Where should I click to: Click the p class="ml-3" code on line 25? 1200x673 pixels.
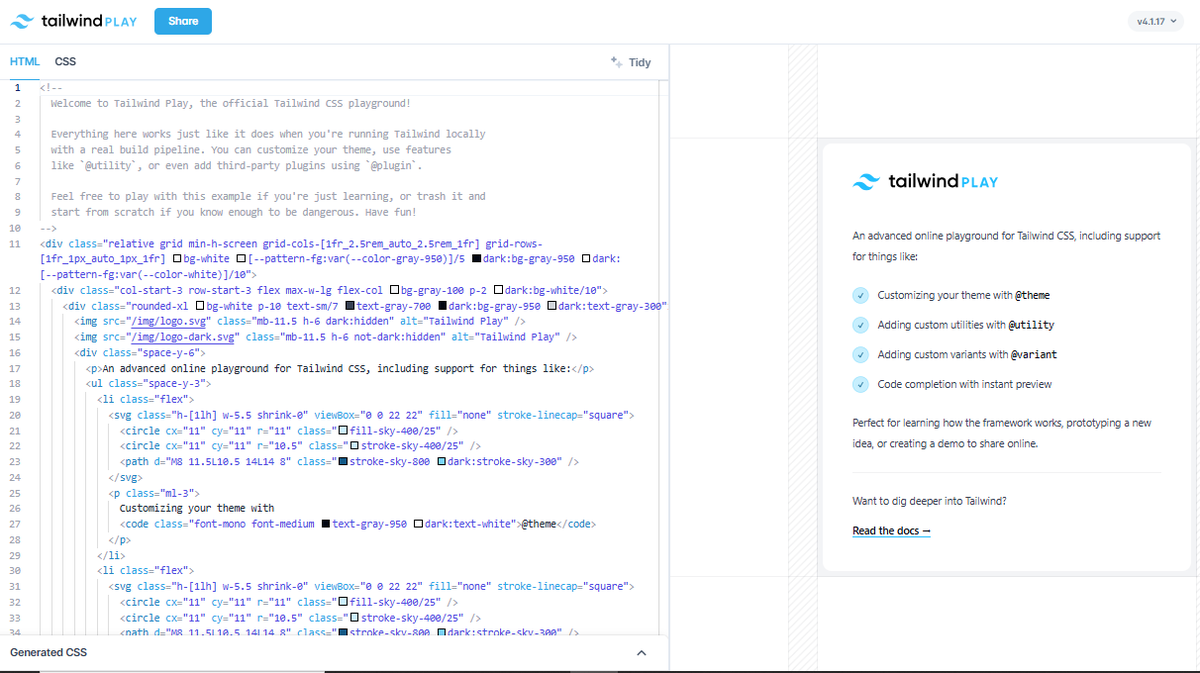155,493
